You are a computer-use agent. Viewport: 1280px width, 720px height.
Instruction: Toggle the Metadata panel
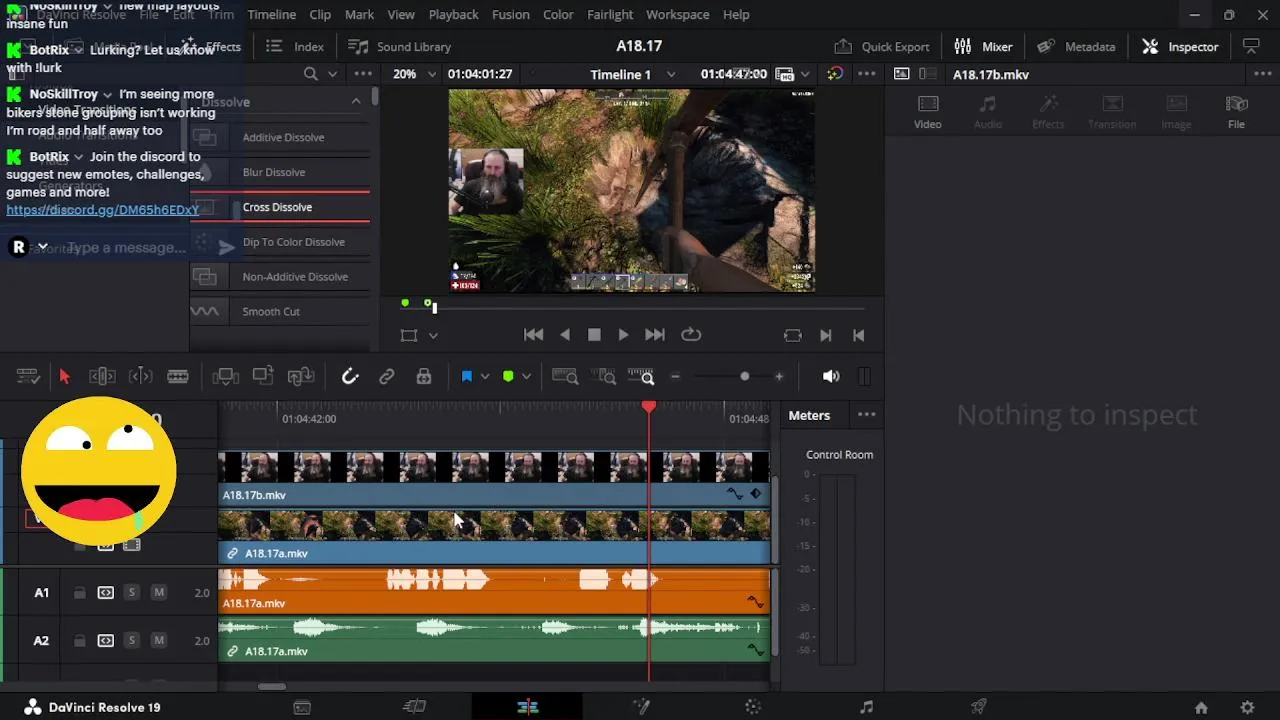point(1076,46)
